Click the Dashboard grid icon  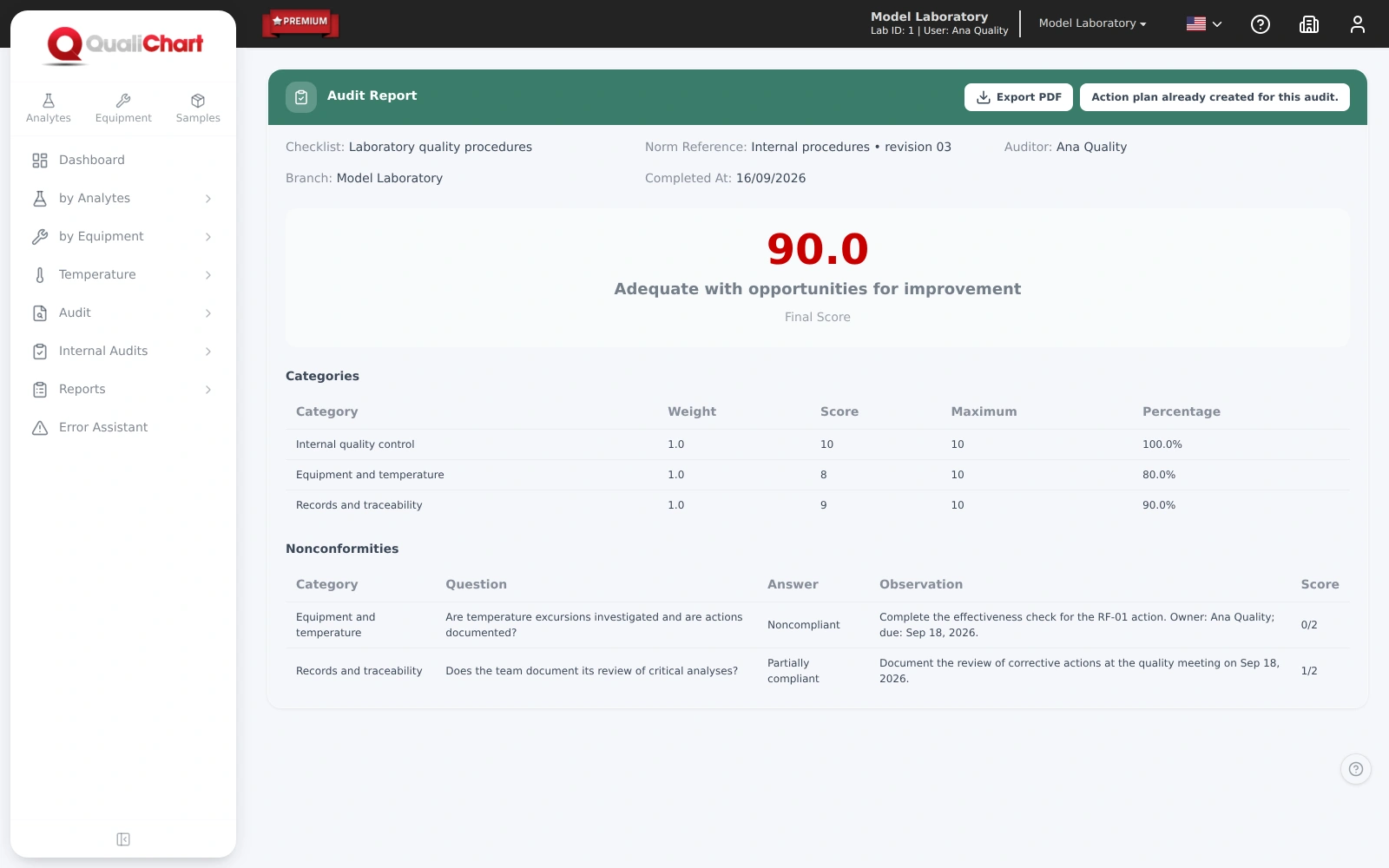coord(40,161)
